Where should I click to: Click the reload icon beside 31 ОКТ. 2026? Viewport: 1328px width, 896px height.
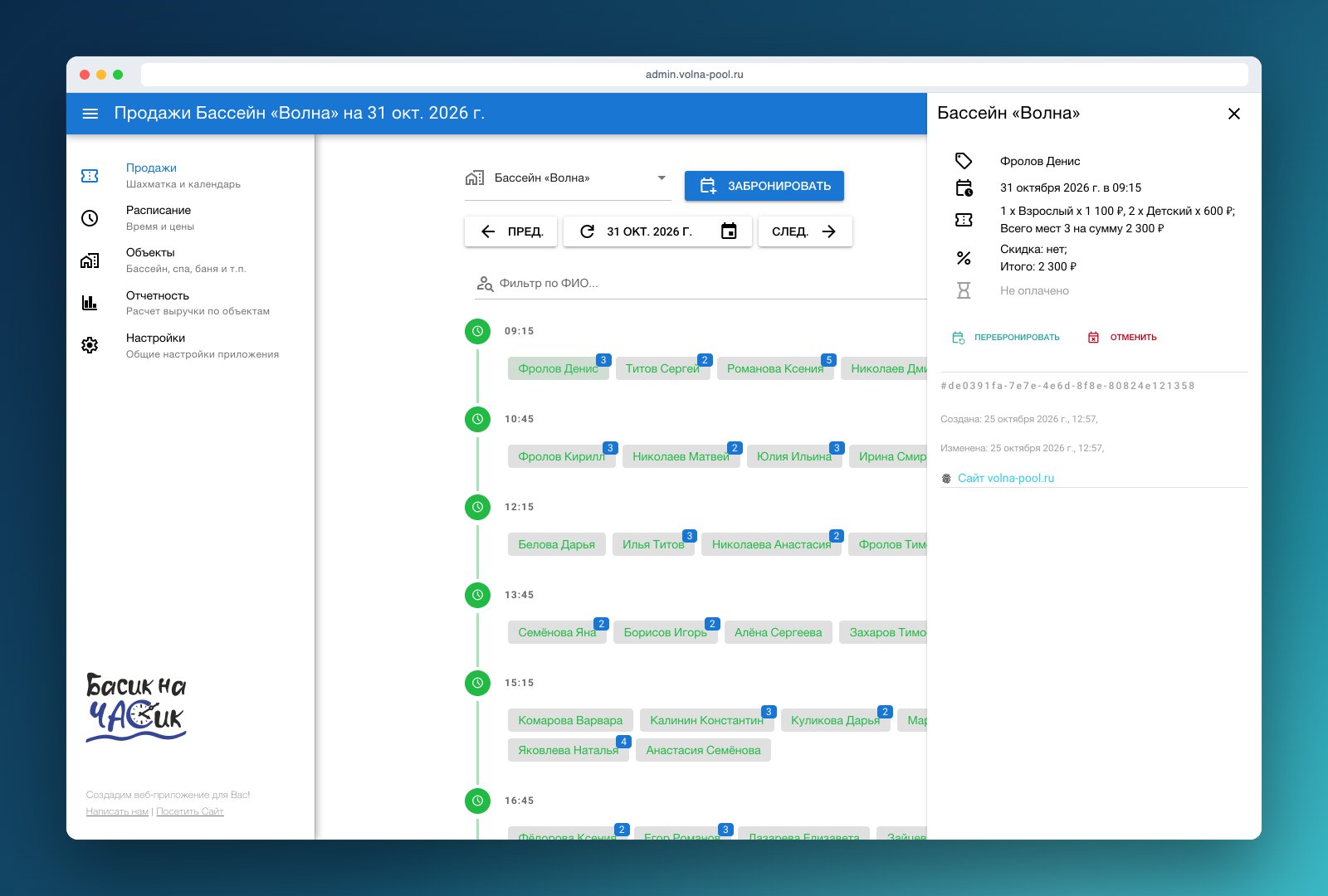pyautogui.click(x=587, y=231)
